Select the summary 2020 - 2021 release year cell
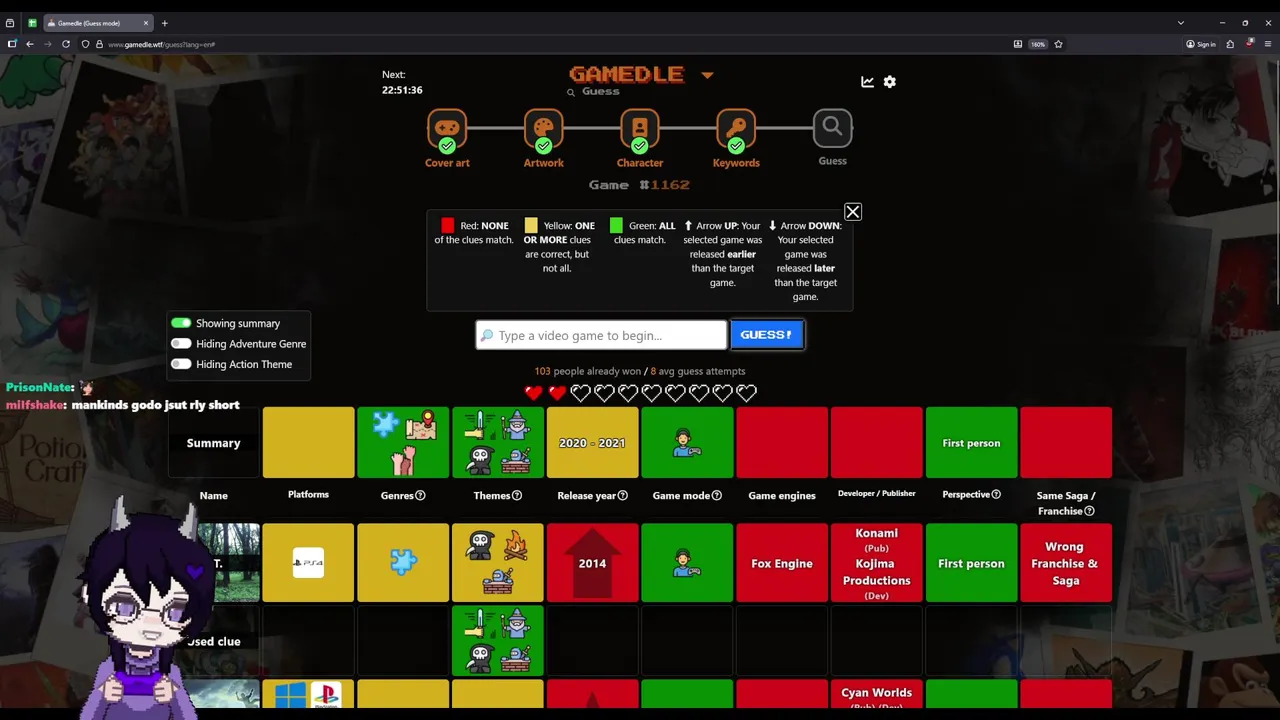 592,443
